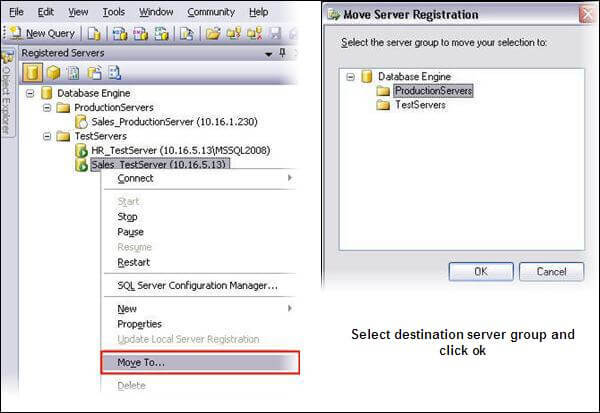600x413 pixels.
Task: Open SQL Server Configuration Manager from context menu
Action: (x=200, y=286)
